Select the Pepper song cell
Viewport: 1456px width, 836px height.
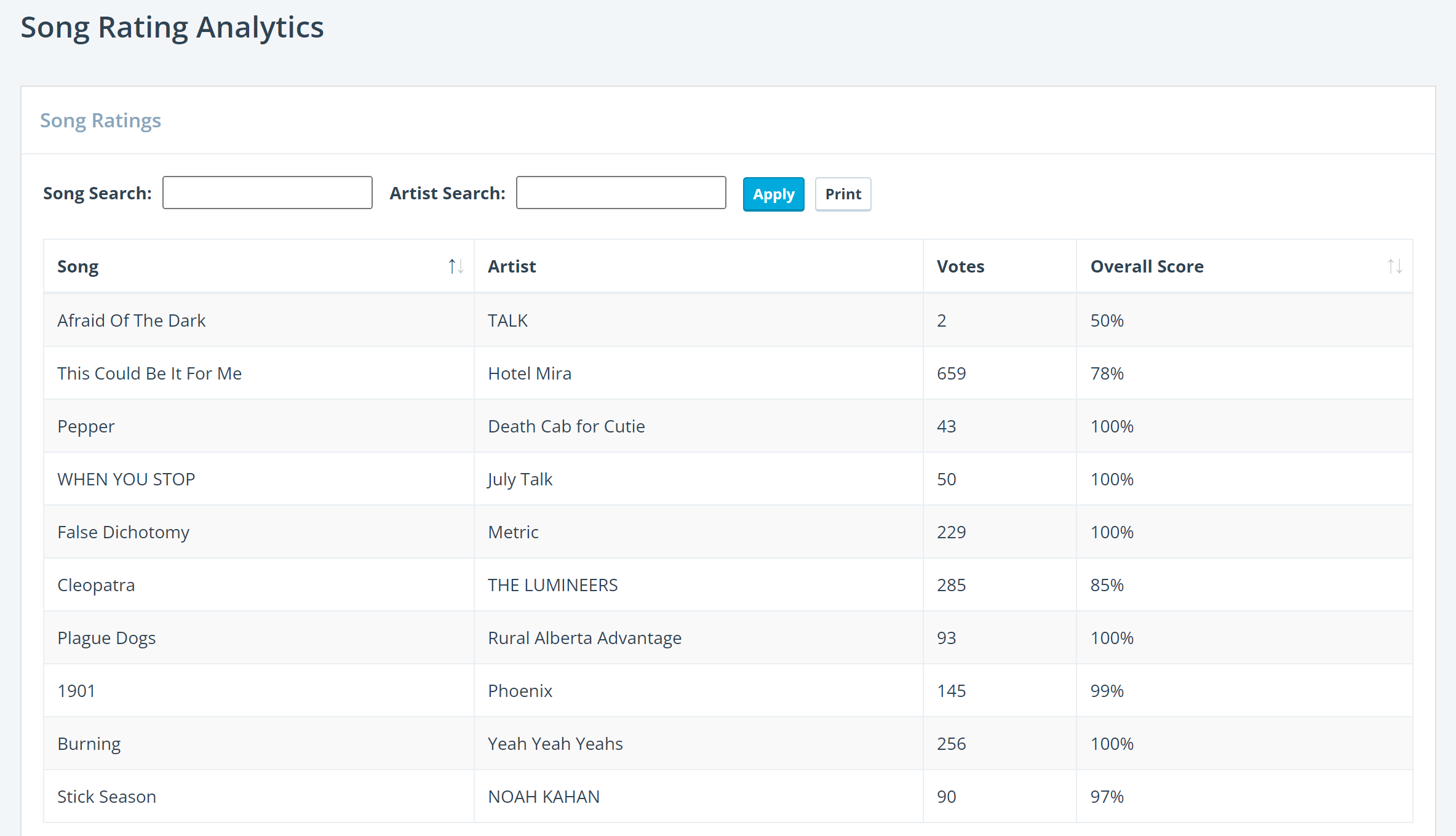(x=259, y=426)
